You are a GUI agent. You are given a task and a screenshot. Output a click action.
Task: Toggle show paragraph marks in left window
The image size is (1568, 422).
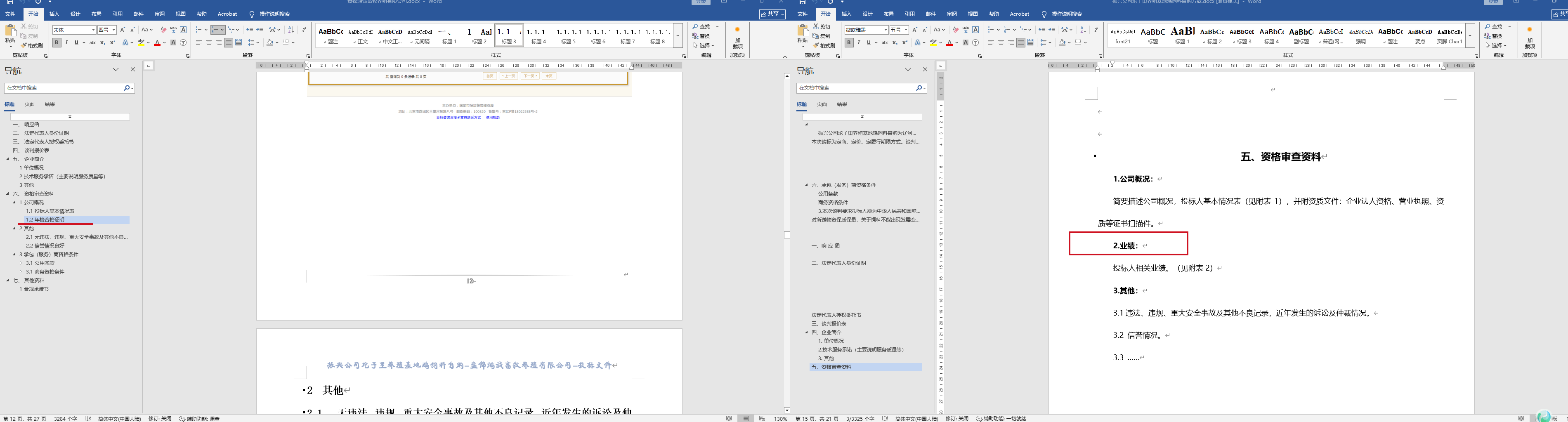click(304, 30)
